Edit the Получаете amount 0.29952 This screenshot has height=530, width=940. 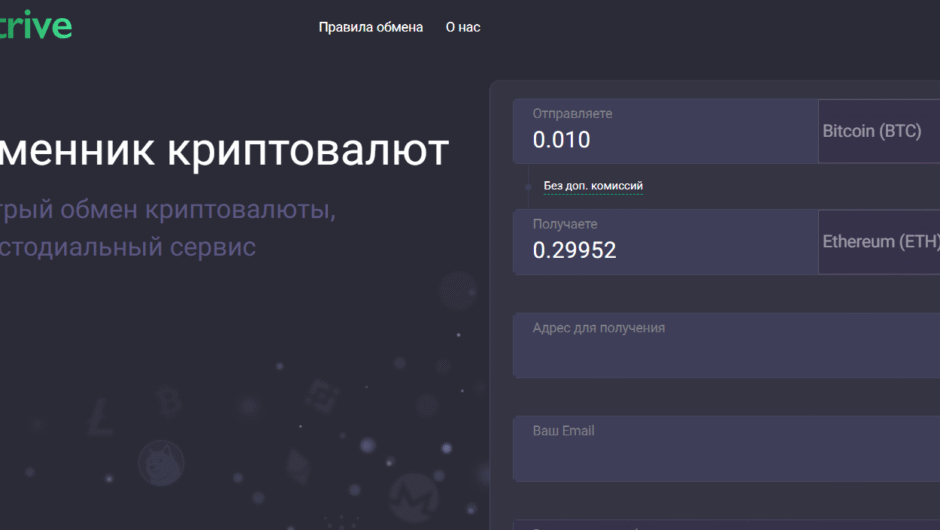tap(665, 242)
